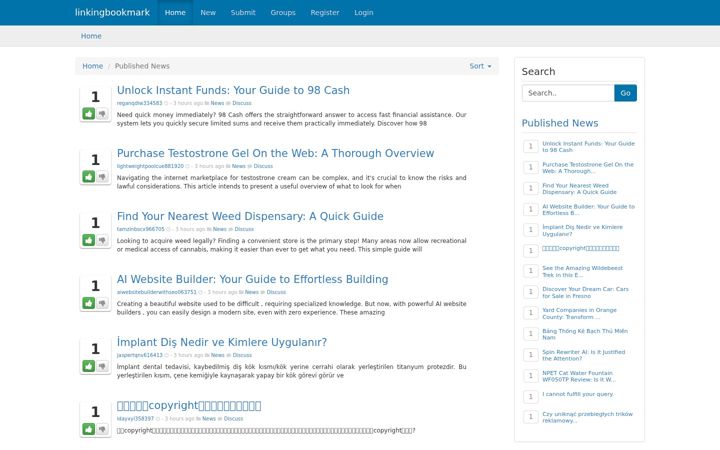
Task: Open author reganqdiw334583 profile
Action: click(139, 103)
